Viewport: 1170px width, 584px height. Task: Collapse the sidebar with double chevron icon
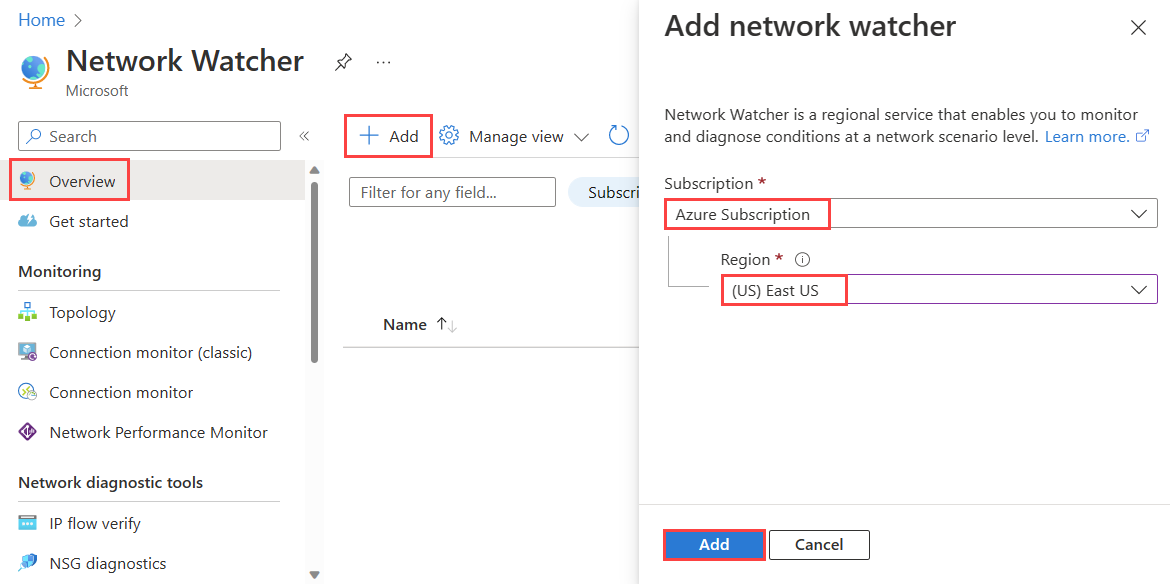(x=304, y=136)
